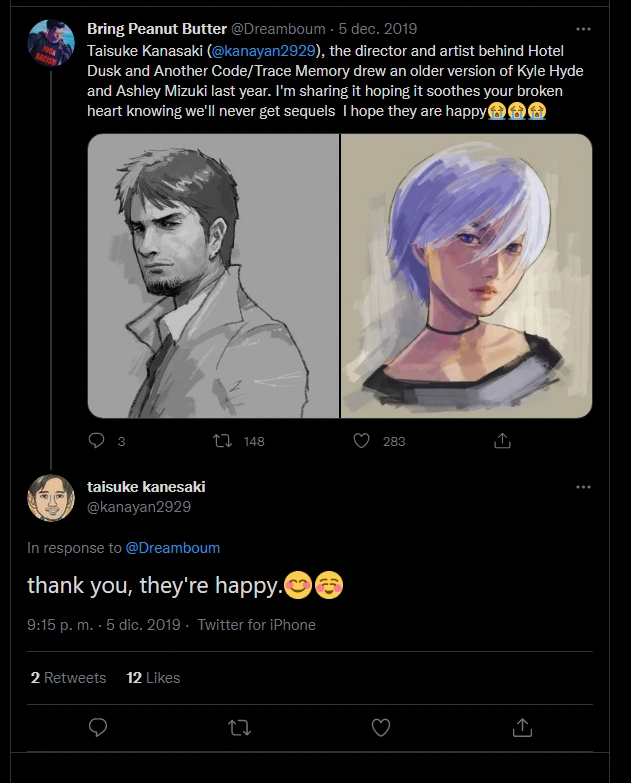Open more options on kanesaki's tweet

coord(584,487)
